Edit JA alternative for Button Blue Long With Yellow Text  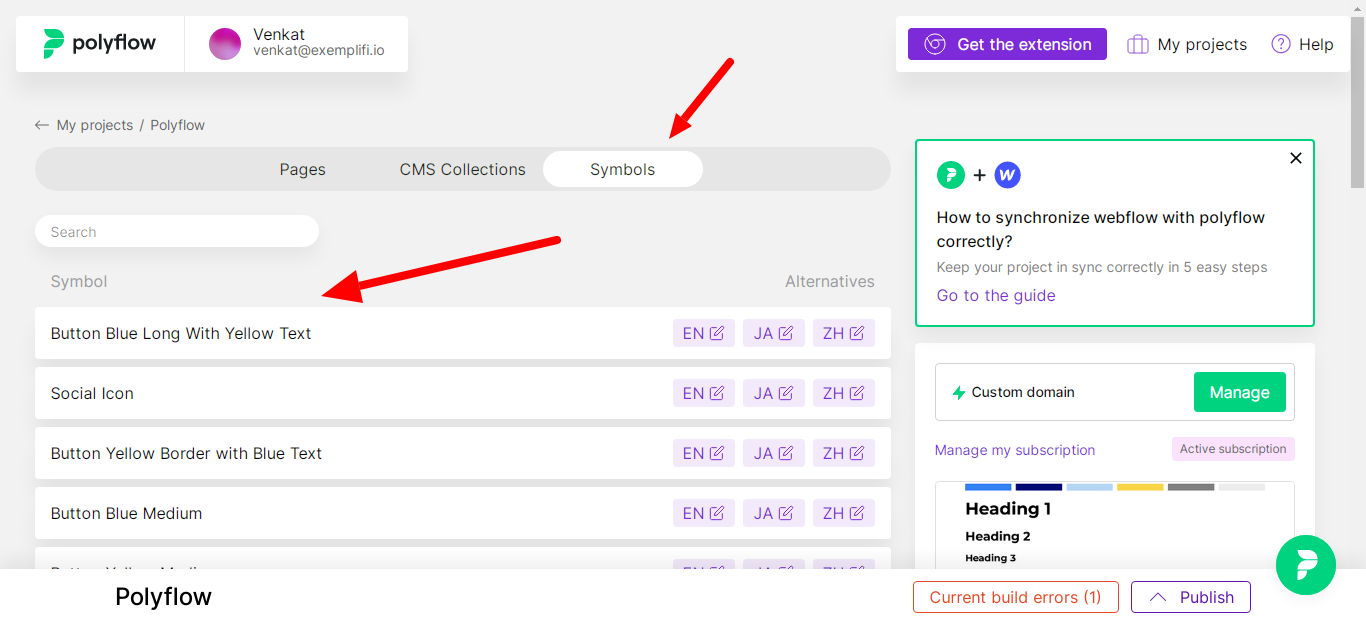774,333
